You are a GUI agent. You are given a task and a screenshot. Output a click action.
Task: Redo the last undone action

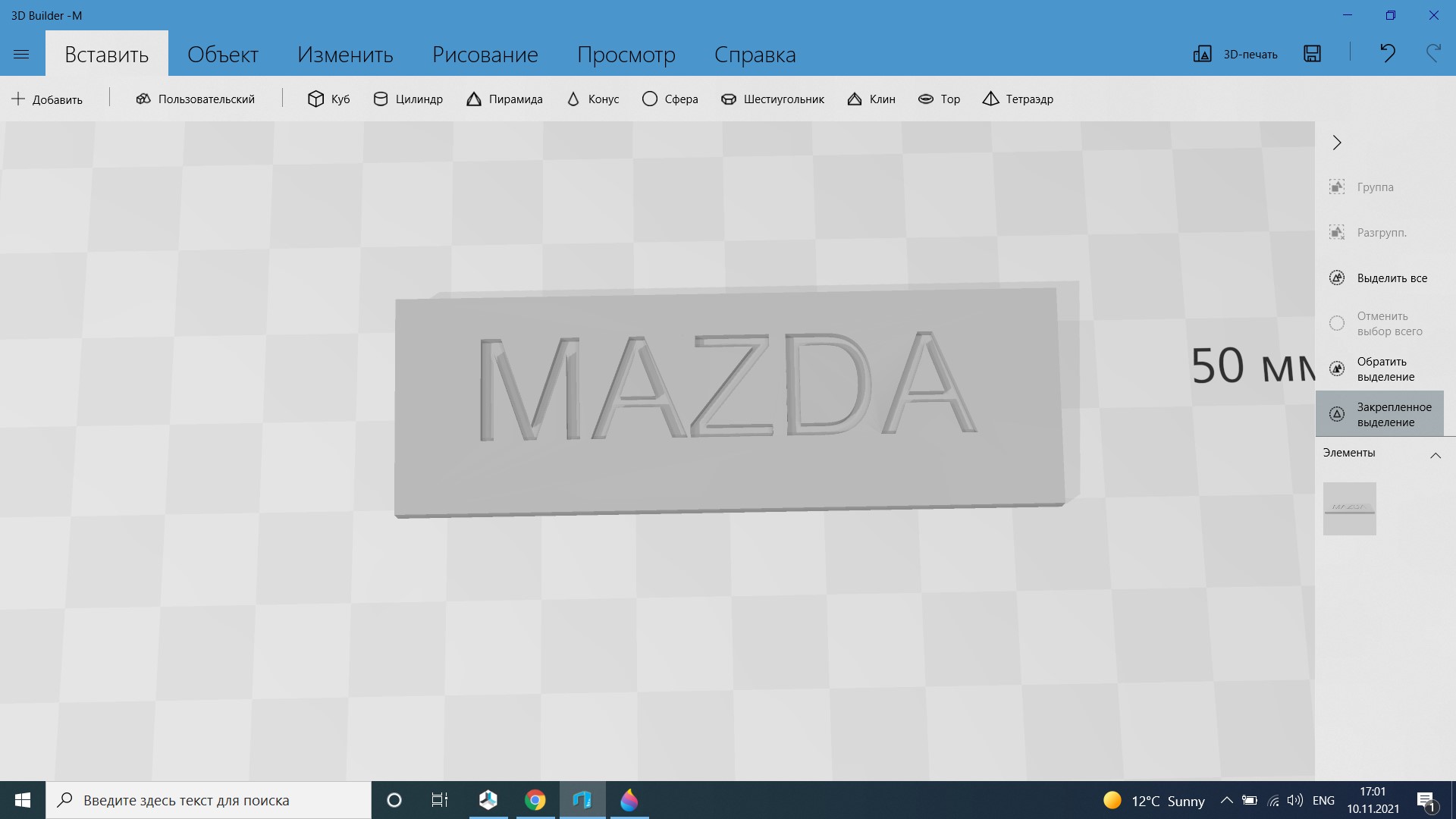(1433, 53)
